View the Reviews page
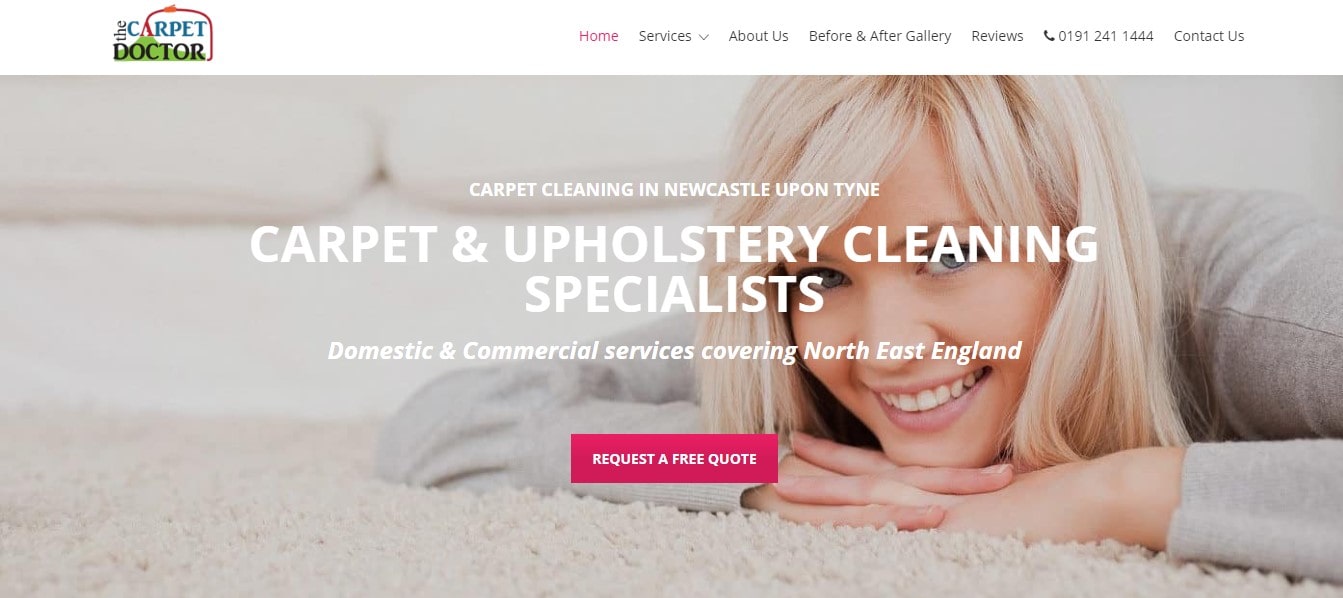The height and width of the screenshot is (598, 1343). tap(997, 36)
